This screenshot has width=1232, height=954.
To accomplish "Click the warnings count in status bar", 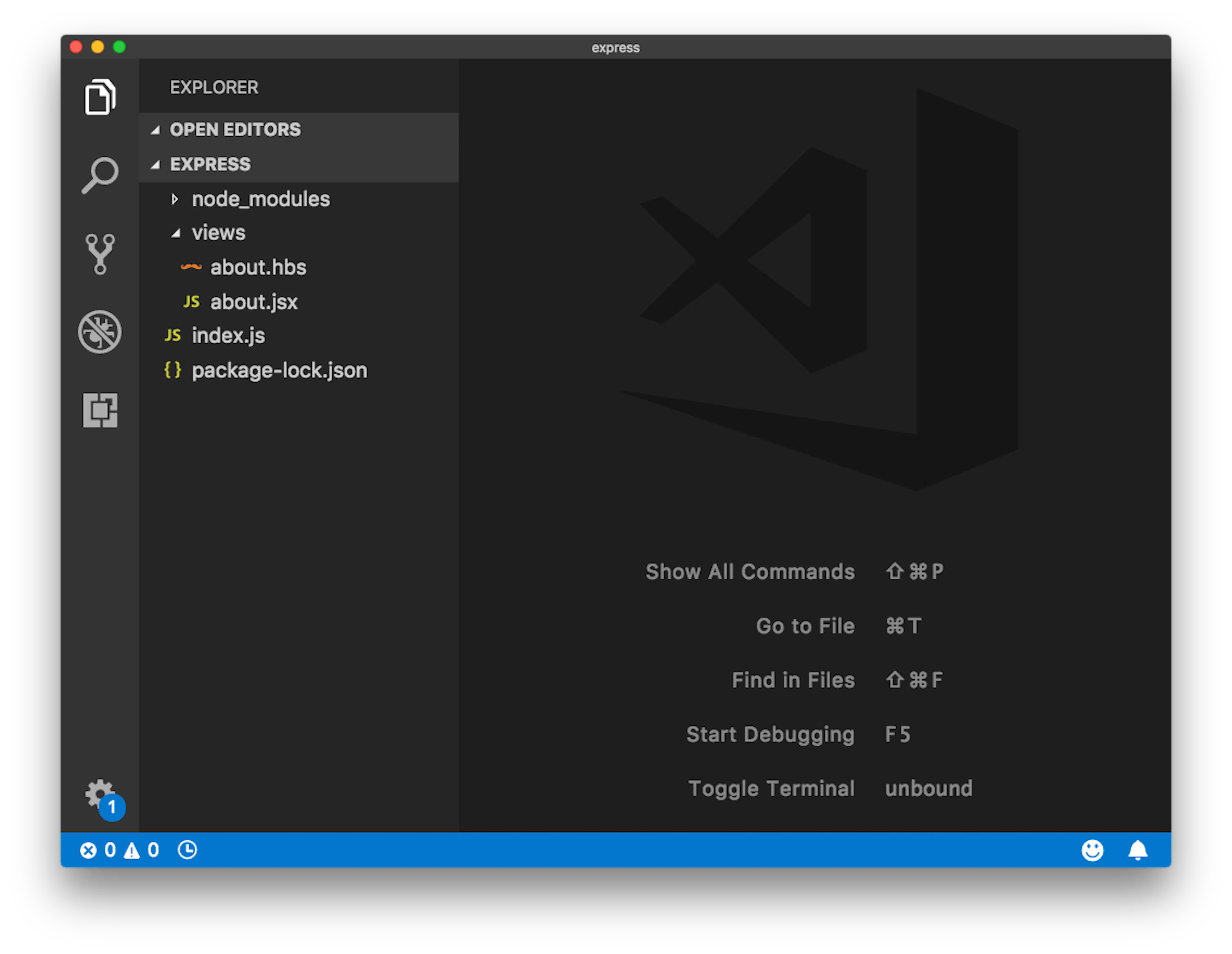I will point(141,850).
